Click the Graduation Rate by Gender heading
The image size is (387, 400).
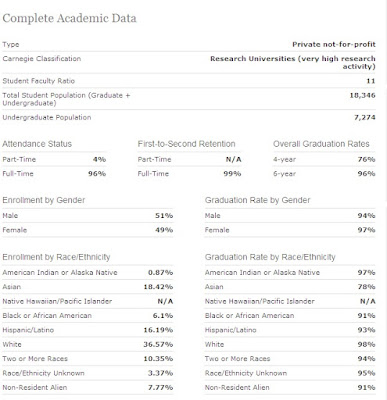point(257,200)
